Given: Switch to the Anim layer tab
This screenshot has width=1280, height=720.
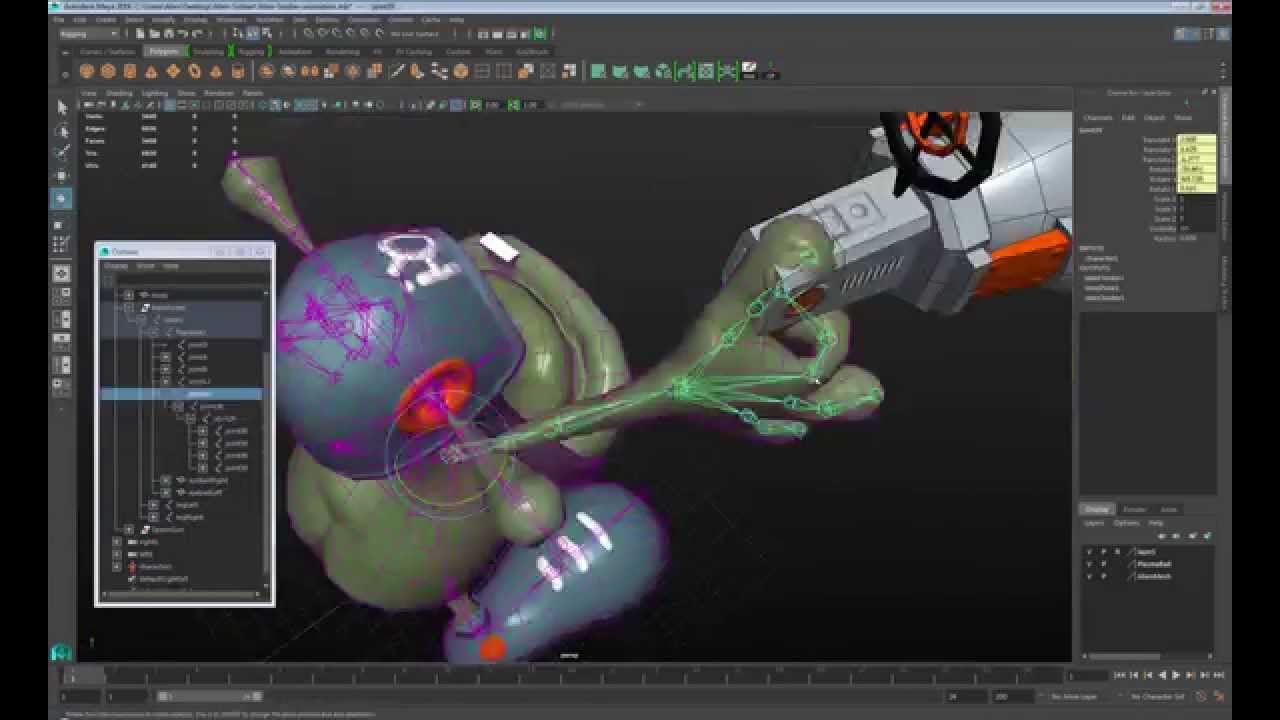Looking at the screenshot, I should [1168, 509].
